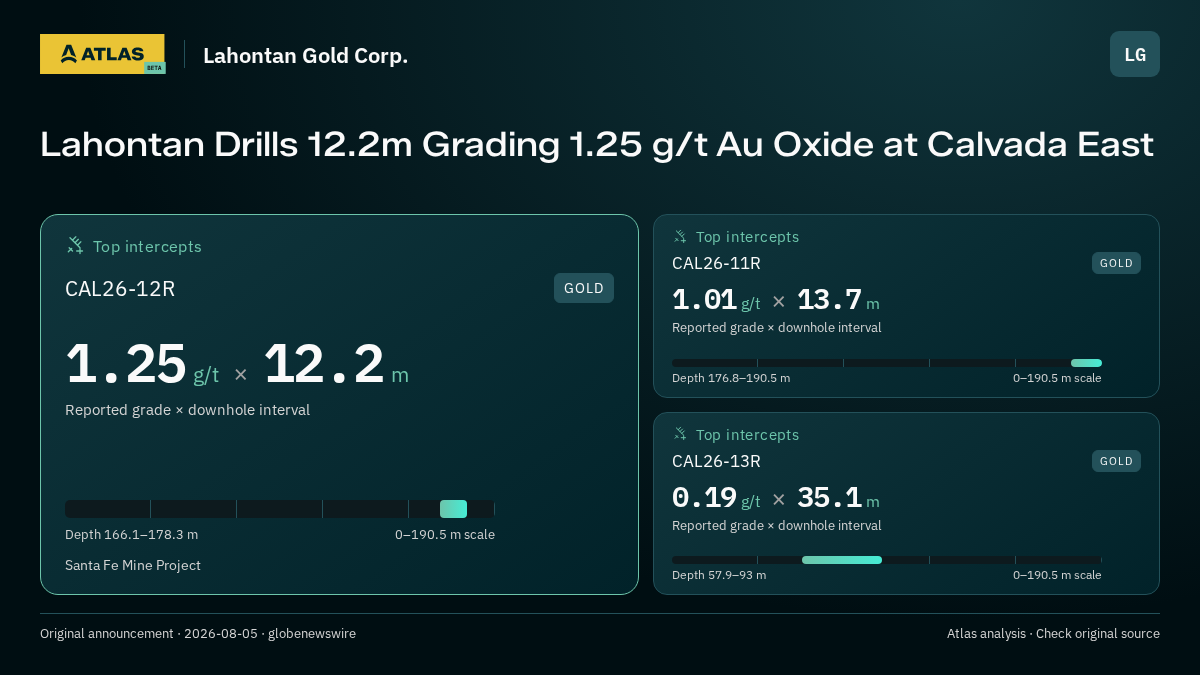Click the 0.19 g/t grade value
Viewport: 1200px width, 675px height.
tap(716, 498)
